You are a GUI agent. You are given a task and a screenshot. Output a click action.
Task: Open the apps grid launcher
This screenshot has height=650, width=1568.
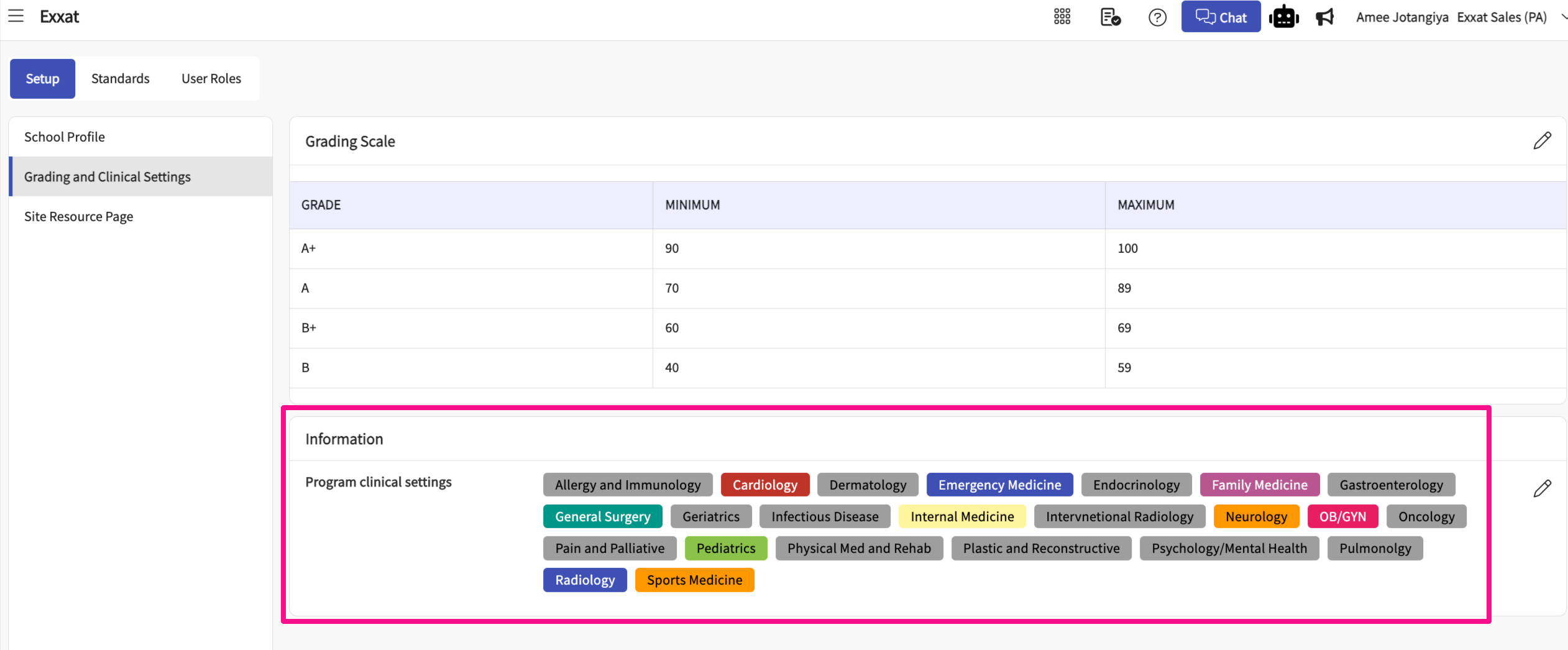click(1062, 17)
